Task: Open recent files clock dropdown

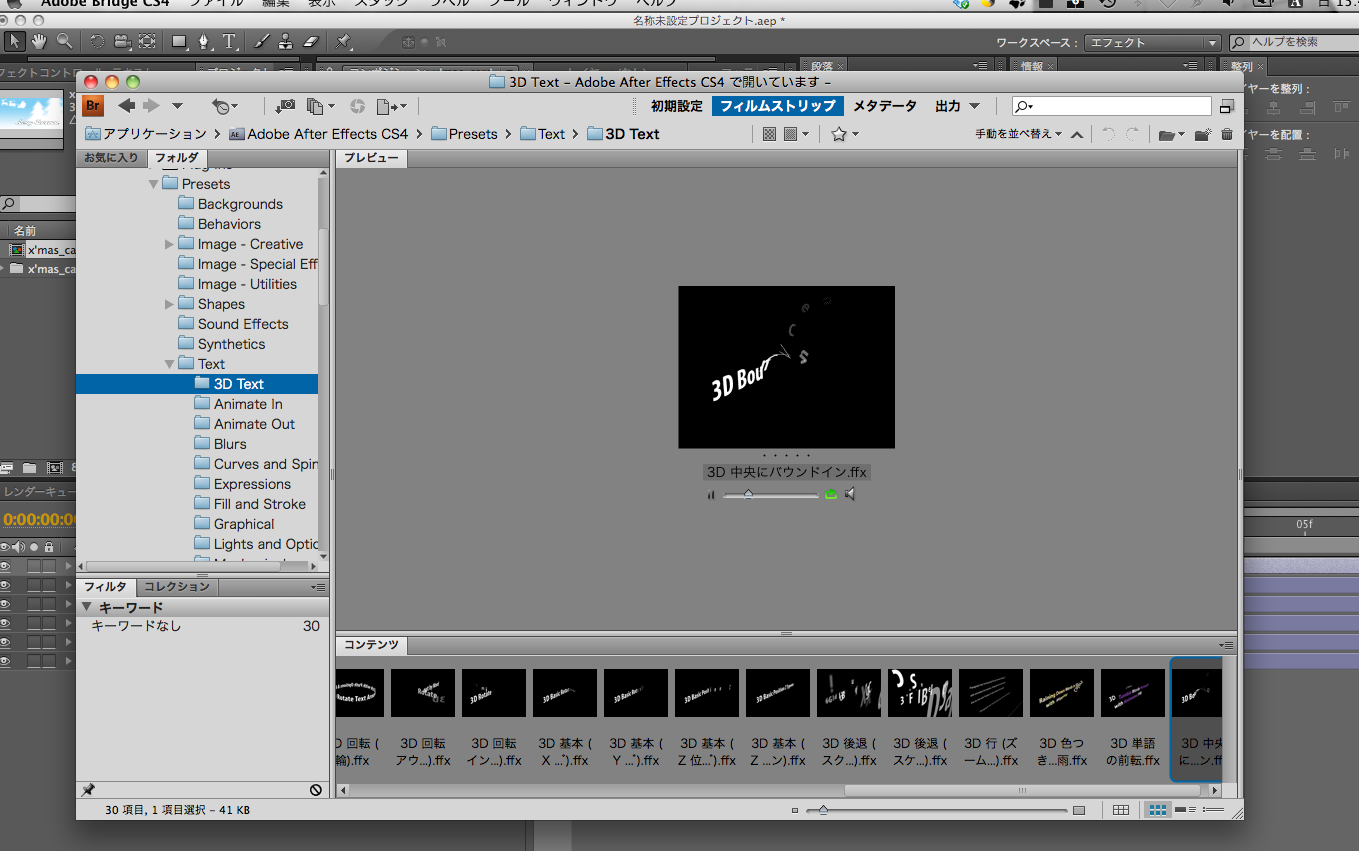Action: [225, 106]
